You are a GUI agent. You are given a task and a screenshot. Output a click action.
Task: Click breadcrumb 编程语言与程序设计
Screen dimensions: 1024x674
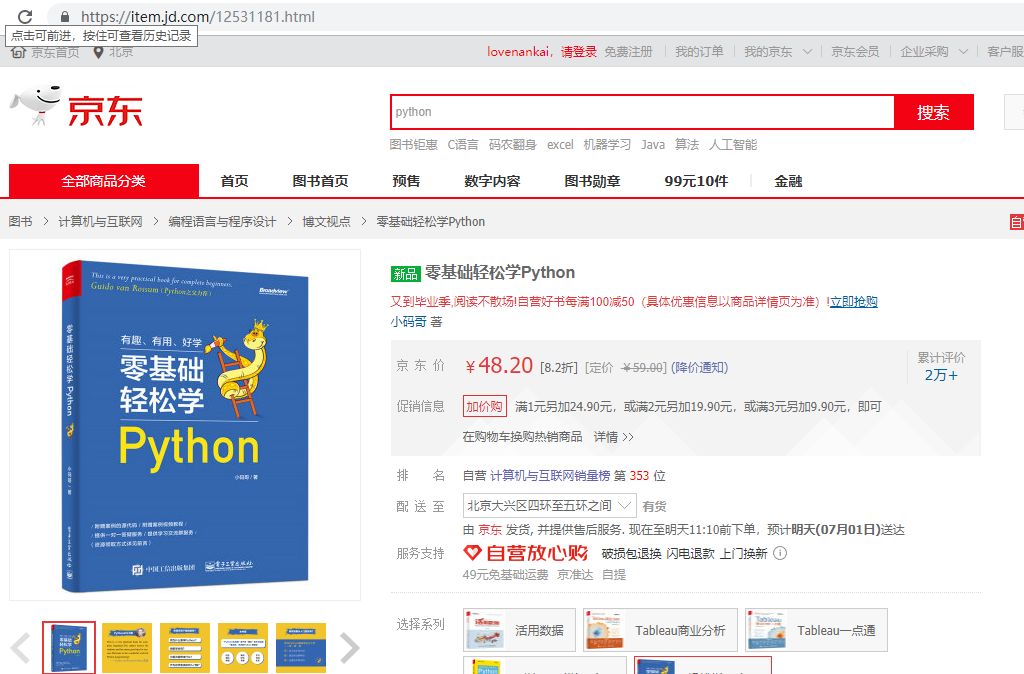click(222, 221)
